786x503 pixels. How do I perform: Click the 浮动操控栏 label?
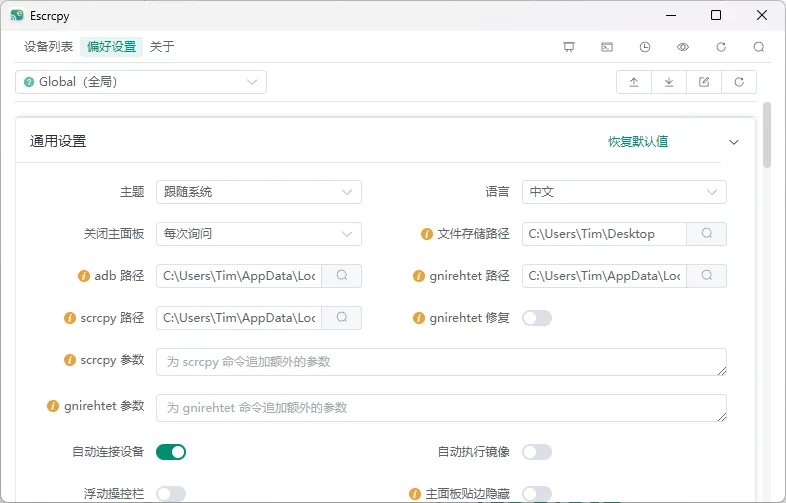click(x=114, y=494)
